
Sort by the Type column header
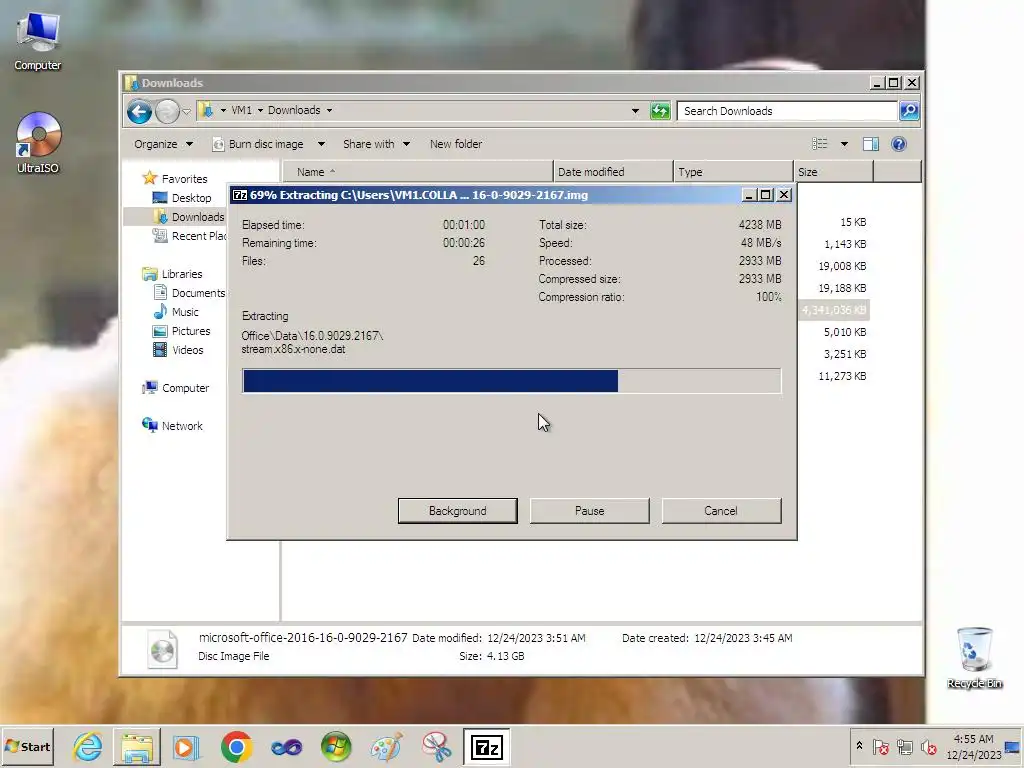pyautogui.click(x=733, y=172)
